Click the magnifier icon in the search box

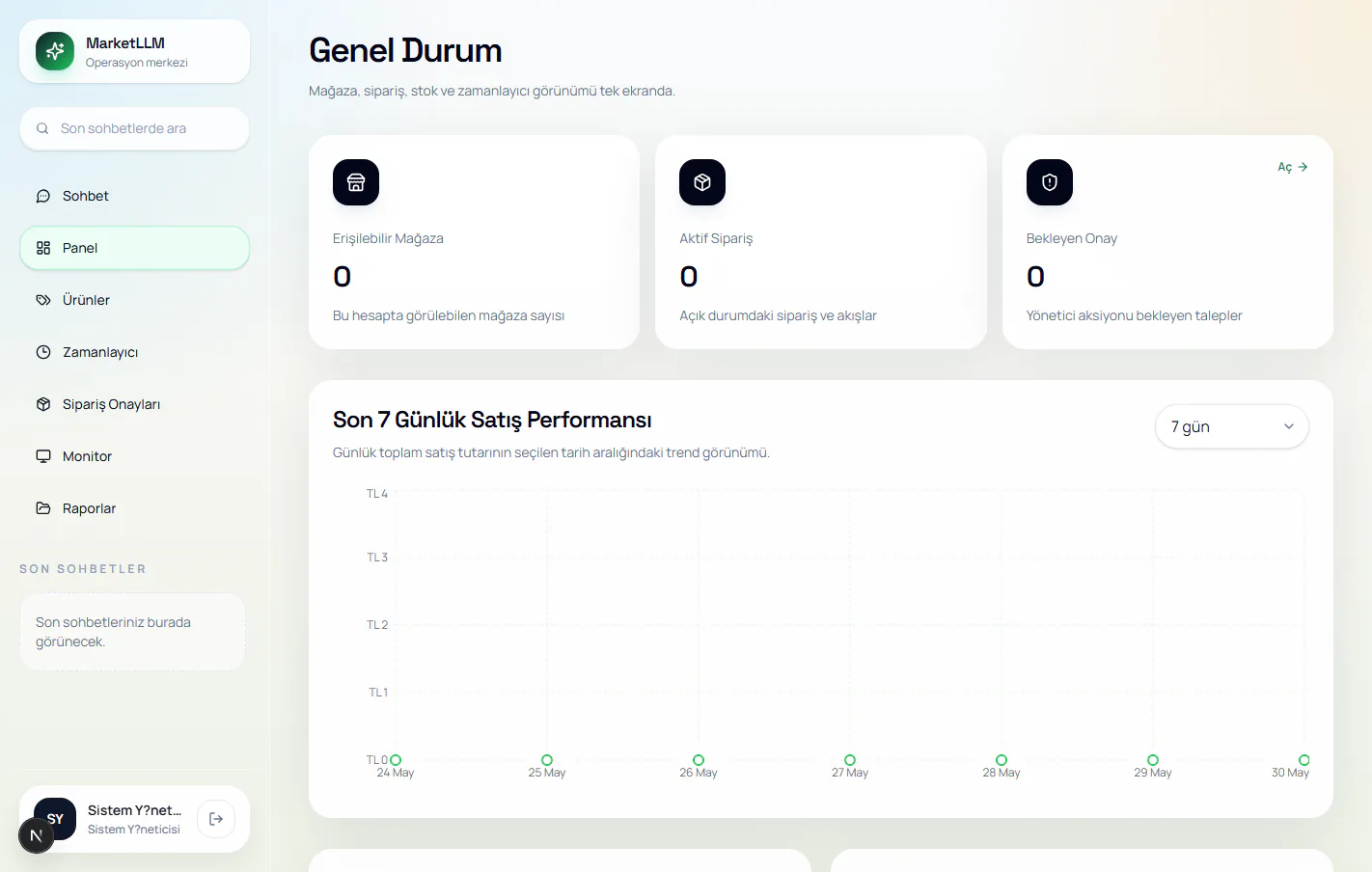(42, 128)
